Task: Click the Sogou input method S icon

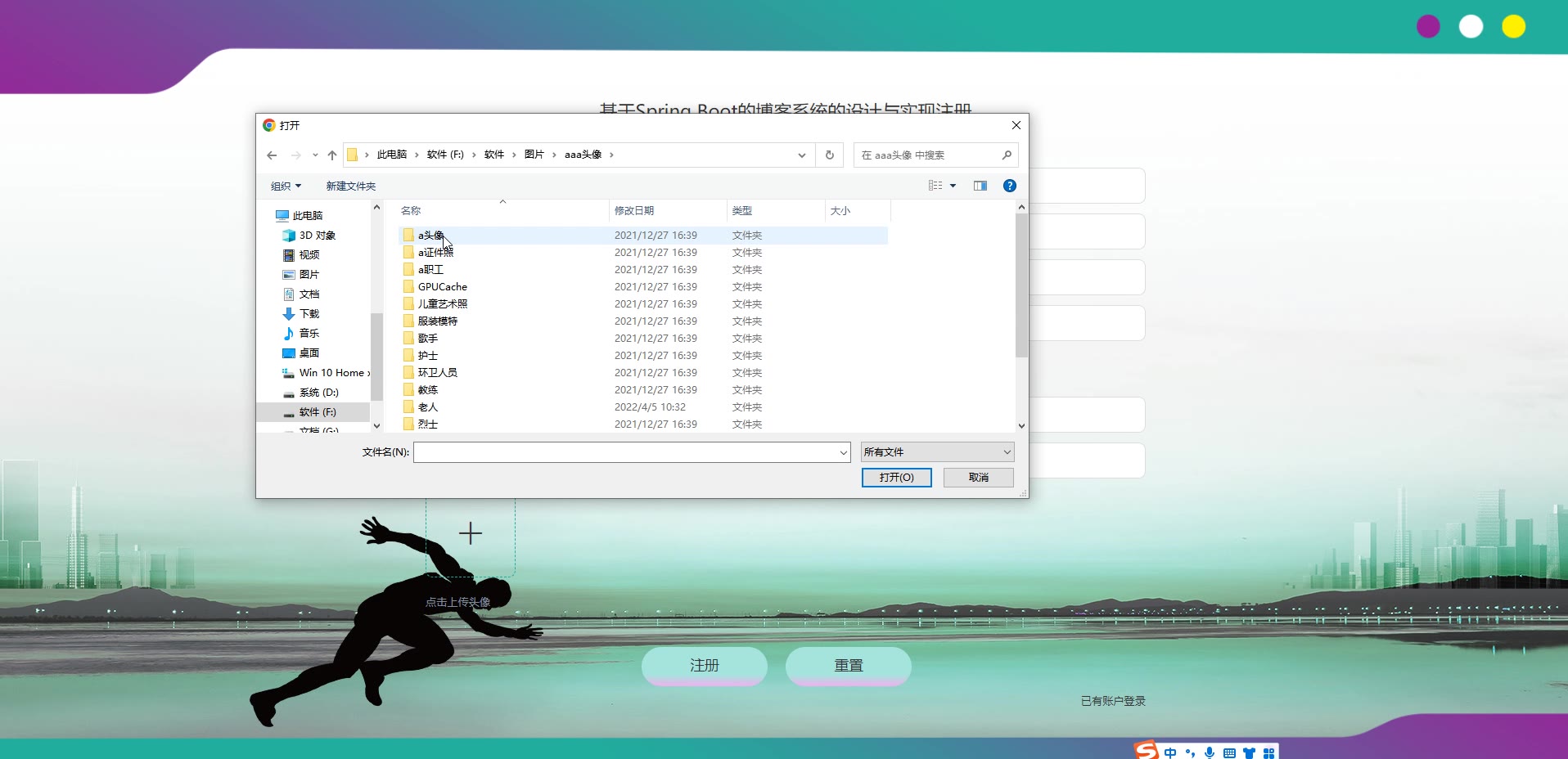Action: 1146,750
